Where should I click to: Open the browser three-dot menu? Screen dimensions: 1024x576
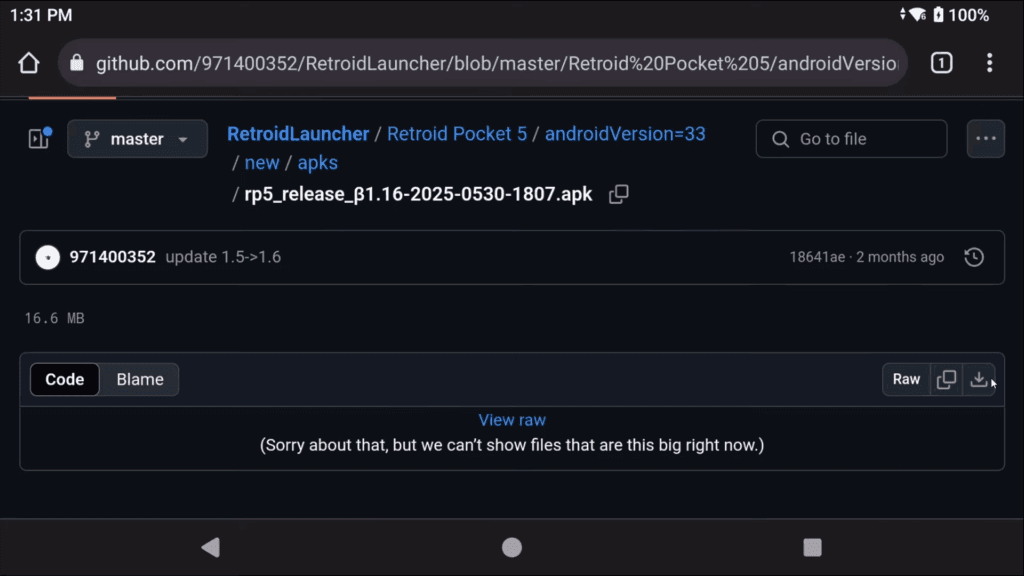(x=989, y=63)
